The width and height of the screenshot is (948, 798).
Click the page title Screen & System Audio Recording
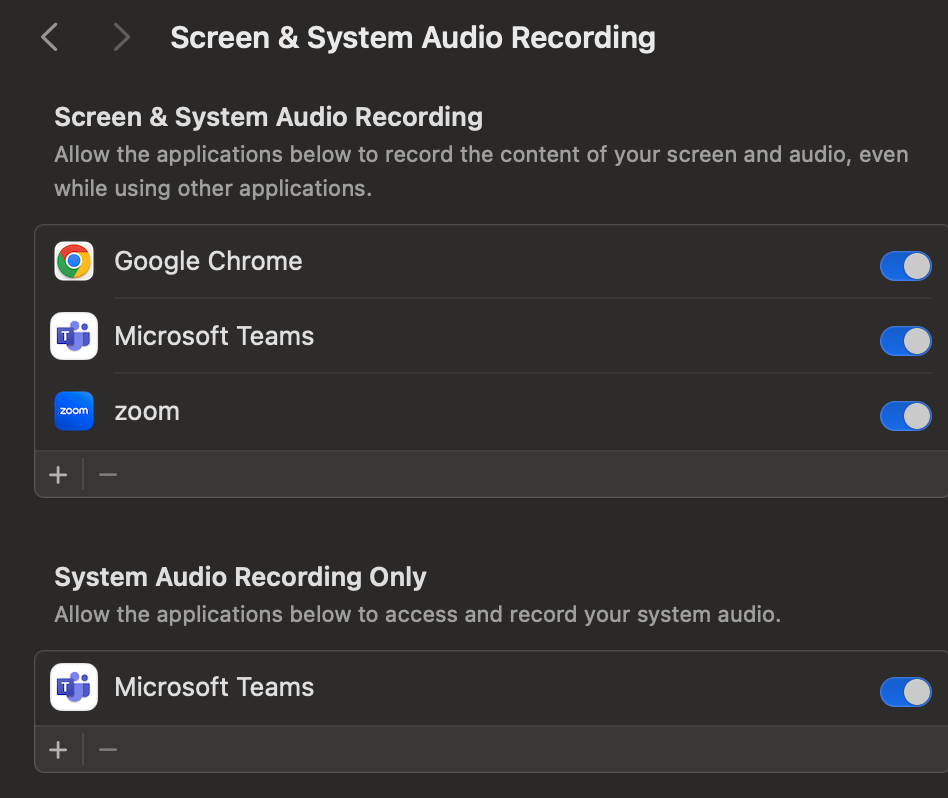point(413,38)
